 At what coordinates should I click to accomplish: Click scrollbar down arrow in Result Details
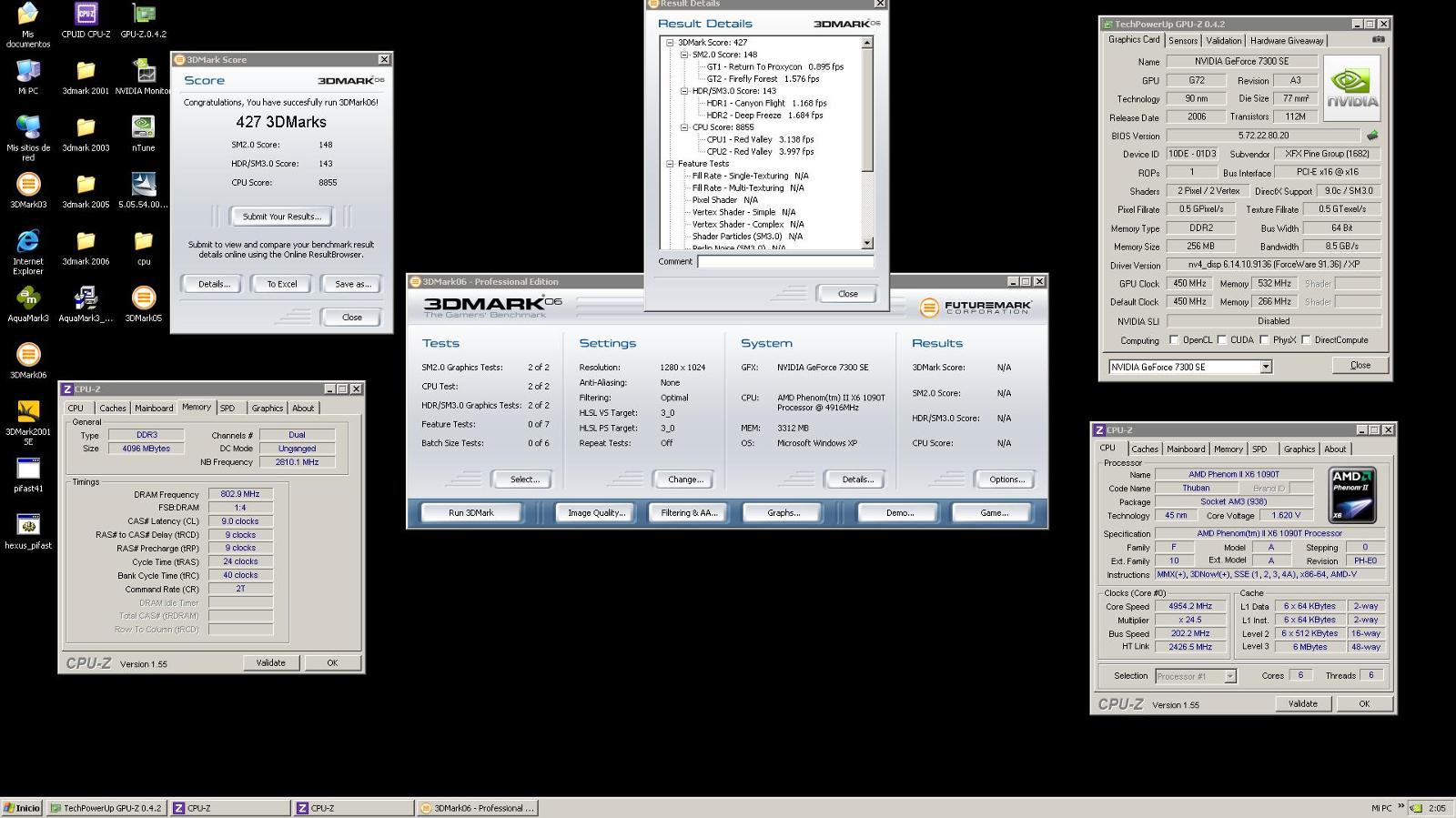(x=866, y=243)
